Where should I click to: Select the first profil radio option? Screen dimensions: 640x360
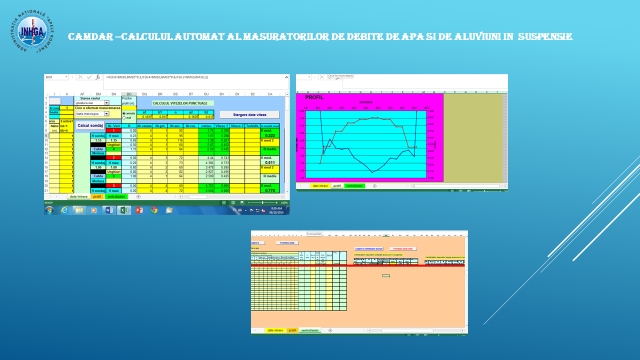pos(124,113)
